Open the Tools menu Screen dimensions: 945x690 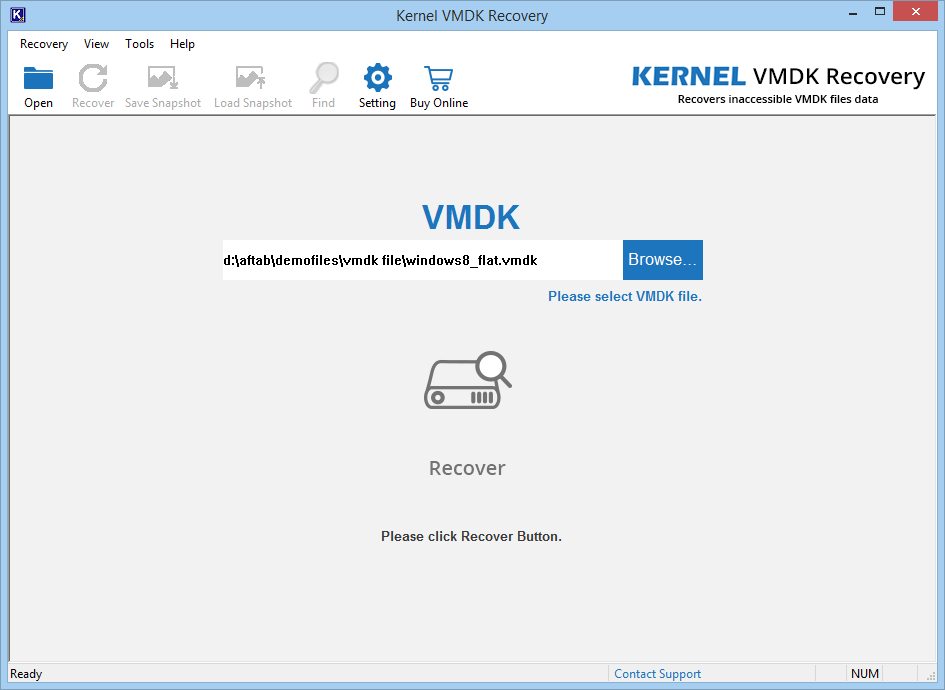tap(139, 44)
